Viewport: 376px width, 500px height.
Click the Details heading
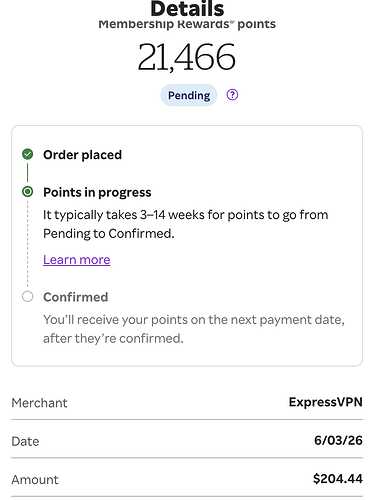click(x=187, y=9)
